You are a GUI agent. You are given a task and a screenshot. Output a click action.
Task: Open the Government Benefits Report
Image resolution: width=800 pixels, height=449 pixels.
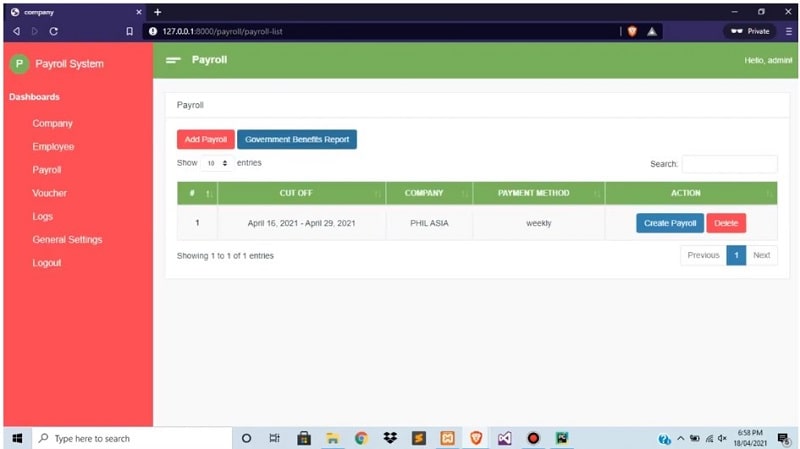[297, 140]
